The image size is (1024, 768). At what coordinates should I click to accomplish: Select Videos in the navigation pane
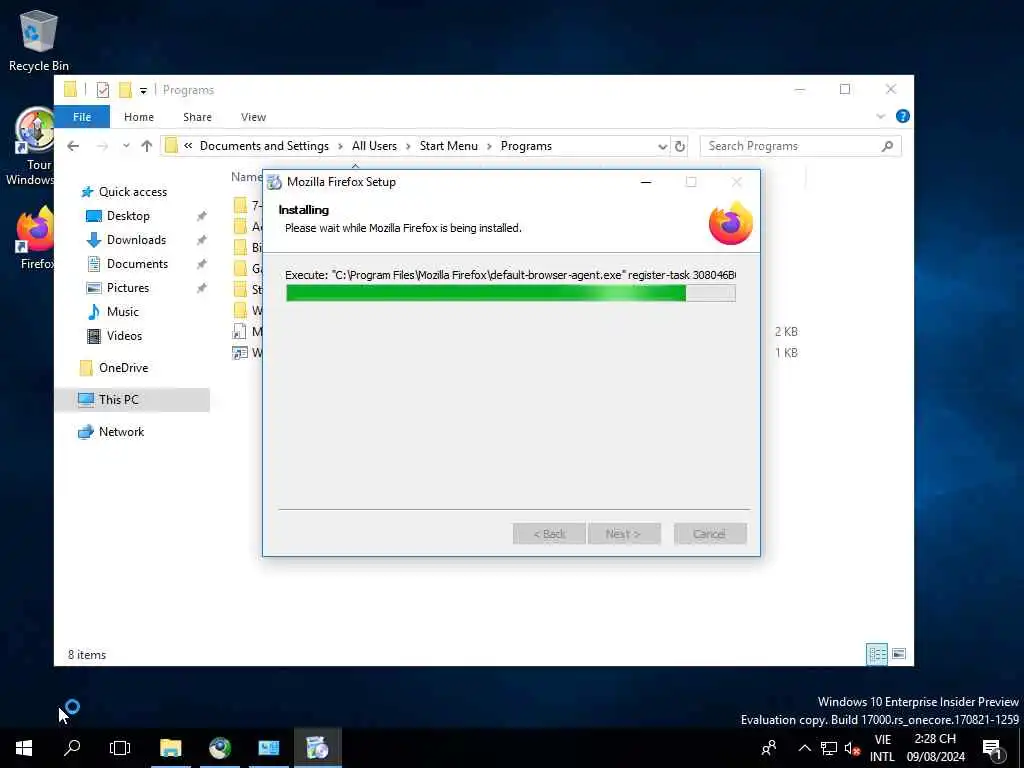[124, 336]
